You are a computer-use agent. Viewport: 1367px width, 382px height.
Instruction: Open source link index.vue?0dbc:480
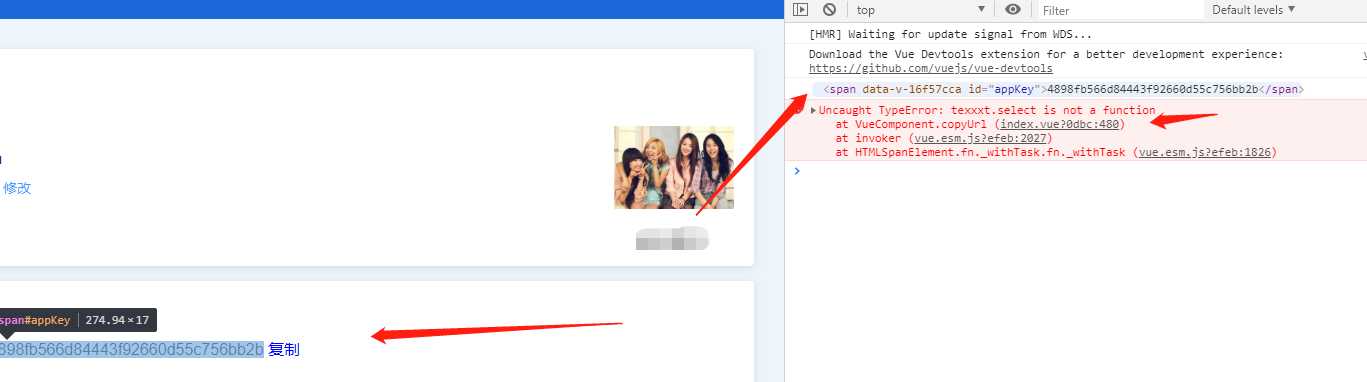click(x=1059, y=124)
